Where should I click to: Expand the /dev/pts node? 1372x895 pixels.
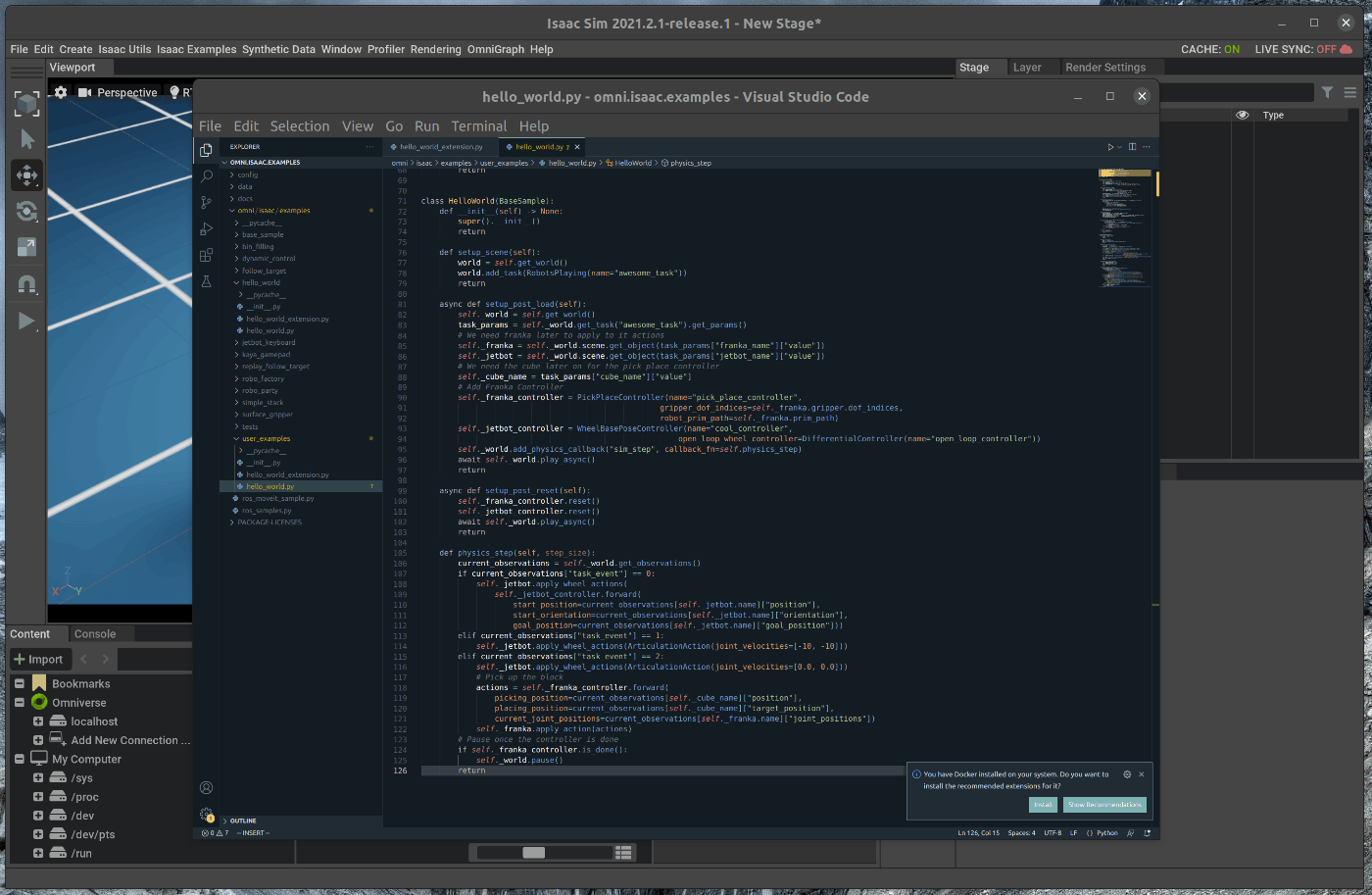tap(38, 834)
